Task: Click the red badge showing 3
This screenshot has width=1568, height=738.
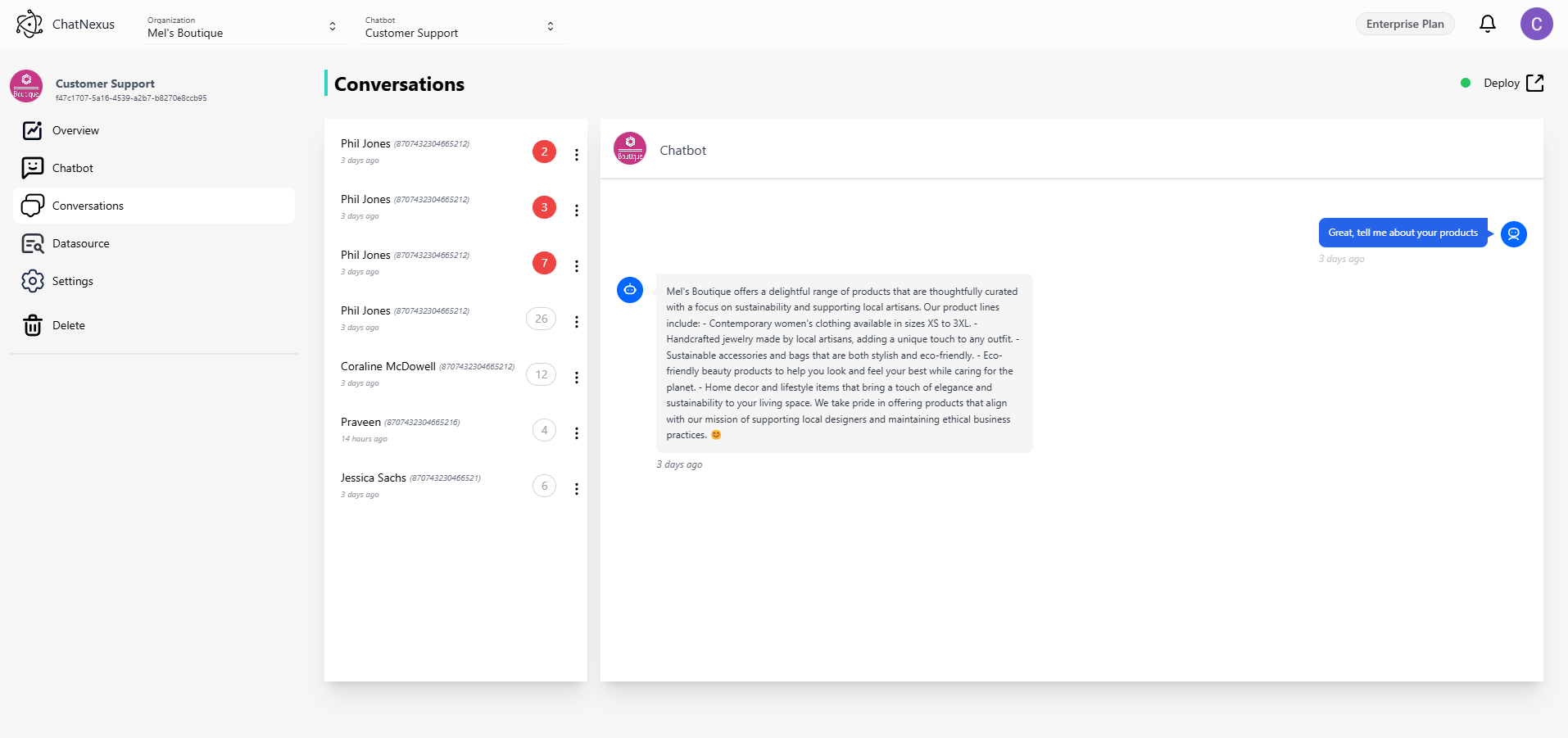Action: (x=544, y=207)
